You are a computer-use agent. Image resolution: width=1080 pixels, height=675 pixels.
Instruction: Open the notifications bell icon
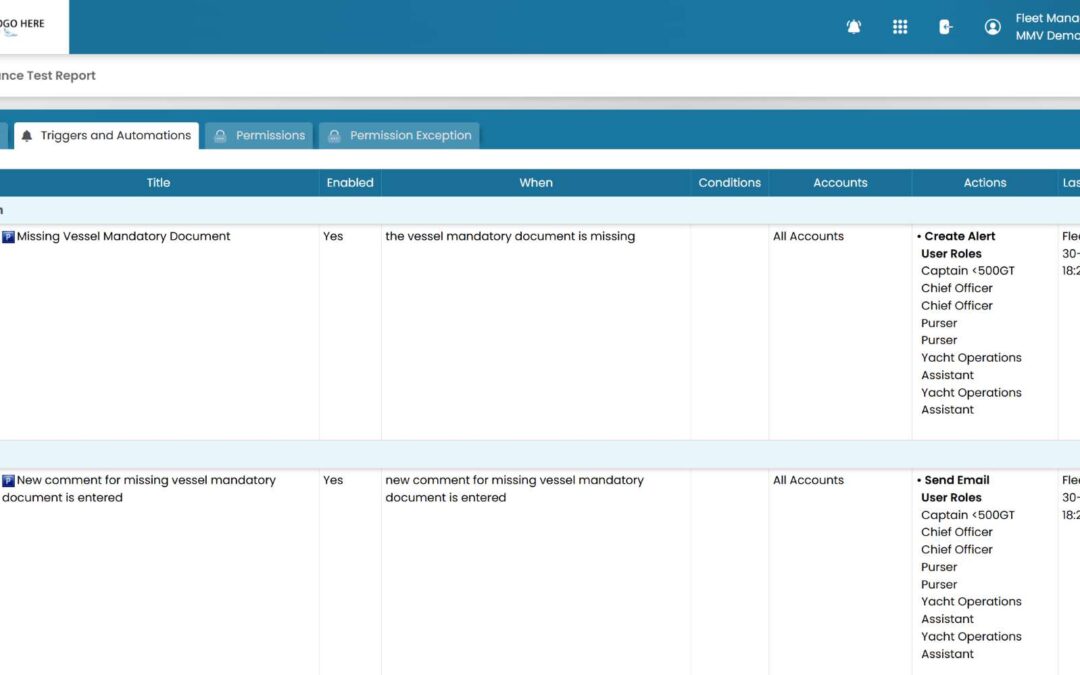click(x=853, y=27)
